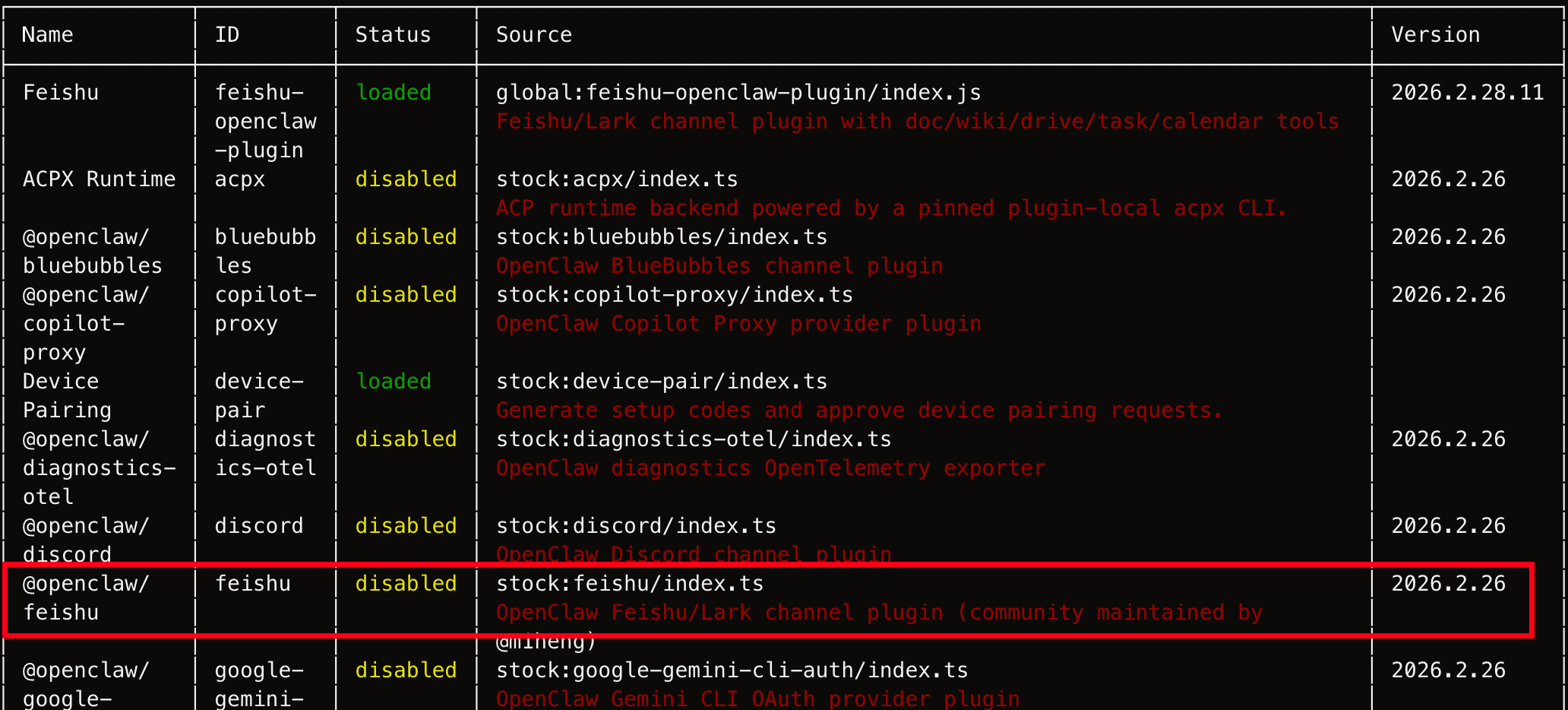Click the Version column header
1568x710 pixels.
1435,35
